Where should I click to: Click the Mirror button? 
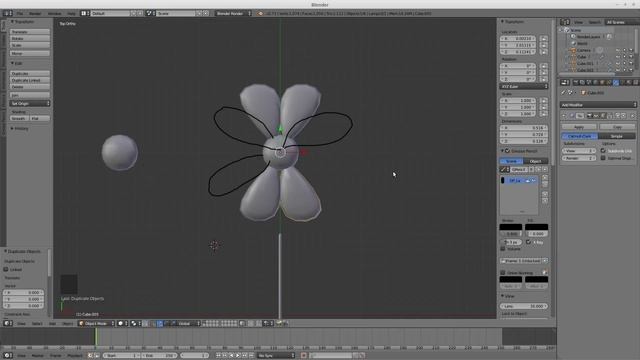tap(30, 53)
